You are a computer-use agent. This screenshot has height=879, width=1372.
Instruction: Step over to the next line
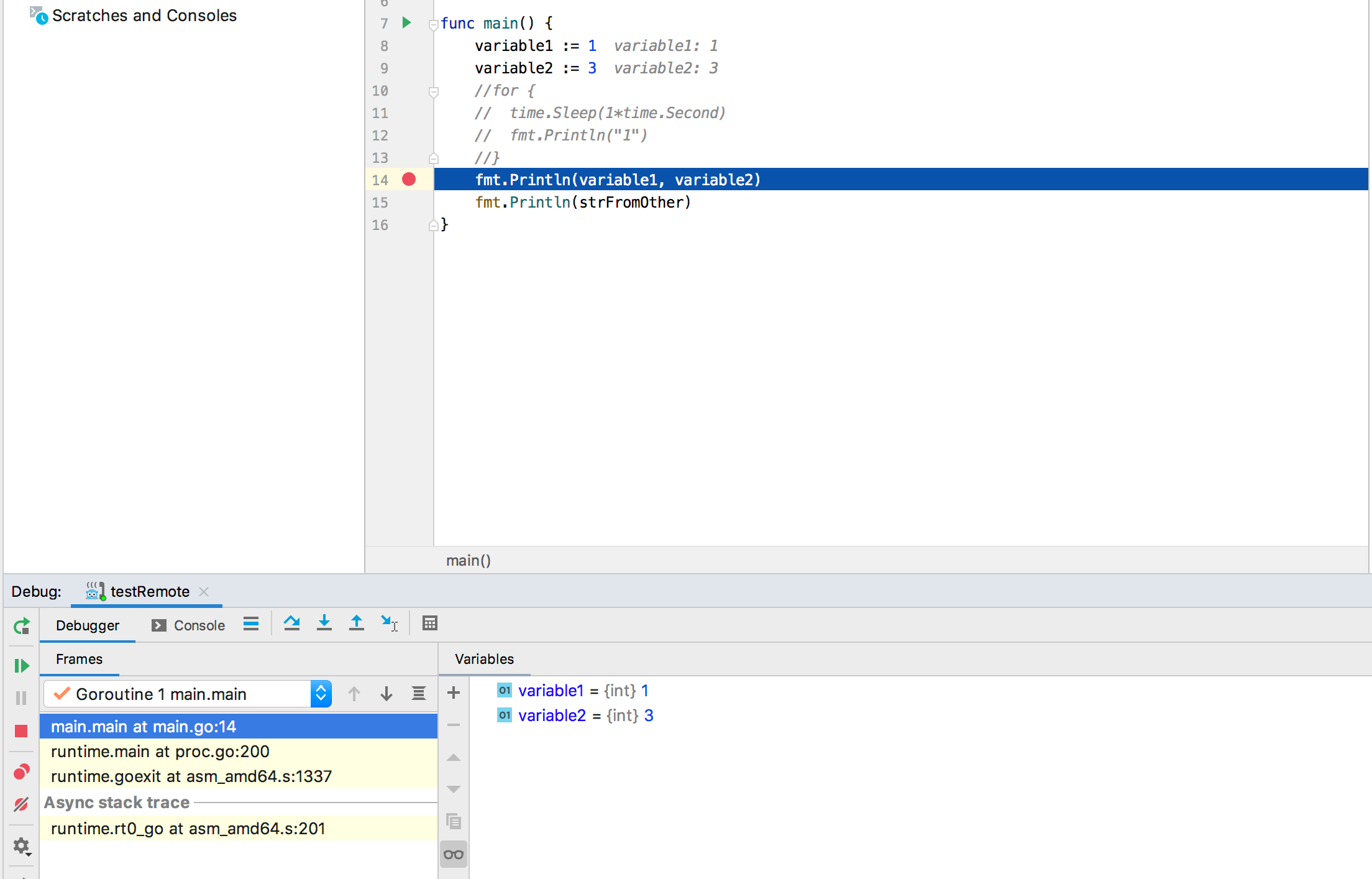point(292,624)
